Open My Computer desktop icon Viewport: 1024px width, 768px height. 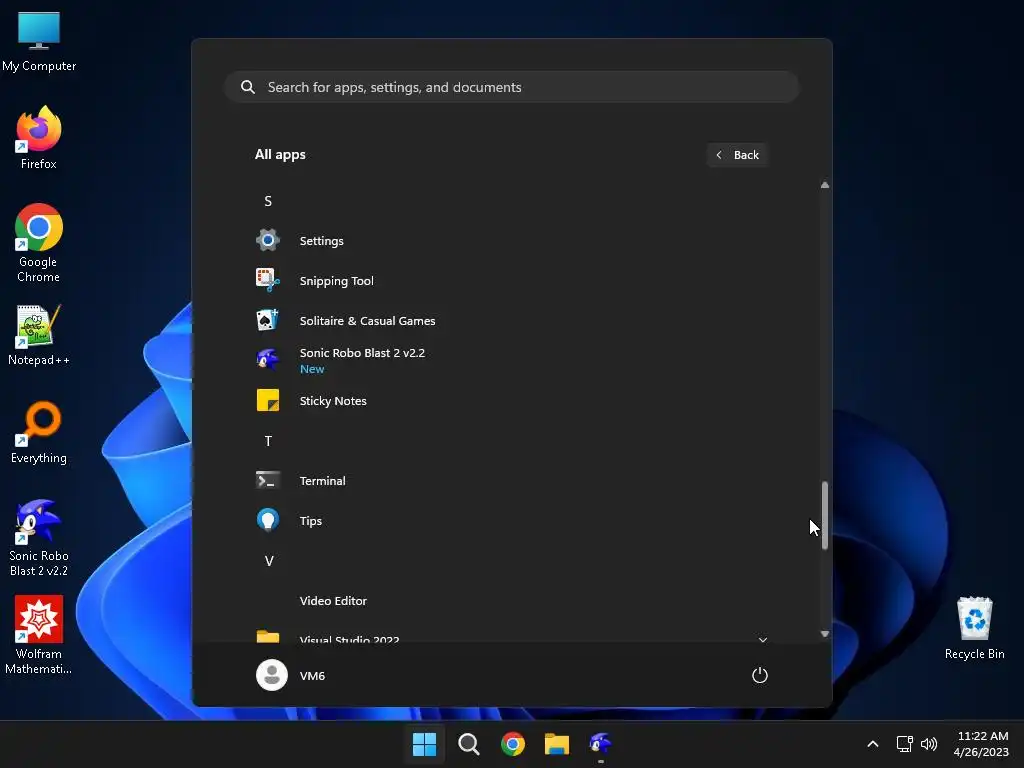tap(39, 41)
